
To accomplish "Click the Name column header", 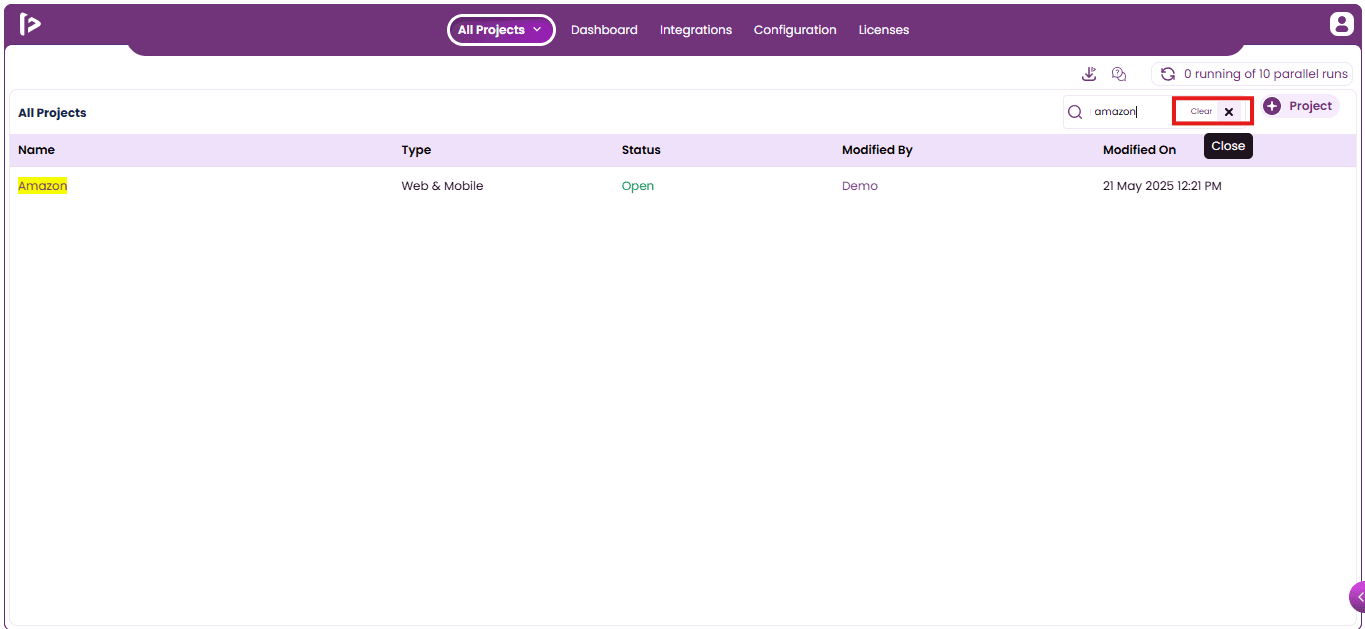I will (x=36, y=150).
